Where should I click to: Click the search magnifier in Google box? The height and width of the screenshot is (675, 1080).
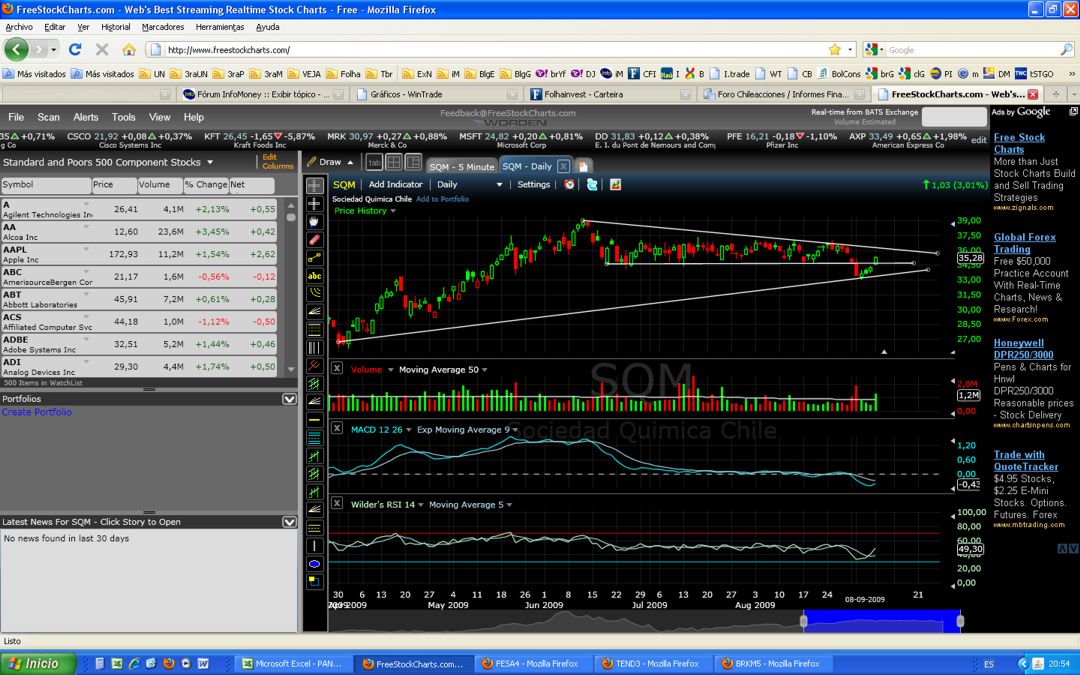(x=1066, y=50)
